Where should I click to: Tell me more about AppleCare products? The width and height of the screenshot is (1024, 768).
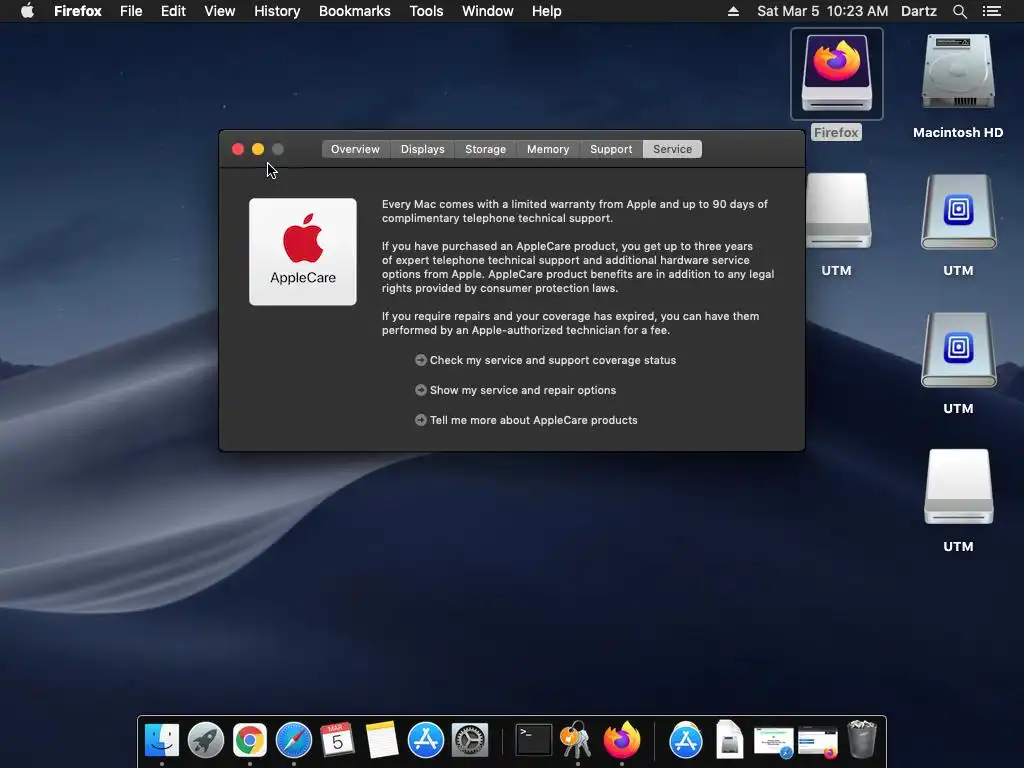(526, 420)
